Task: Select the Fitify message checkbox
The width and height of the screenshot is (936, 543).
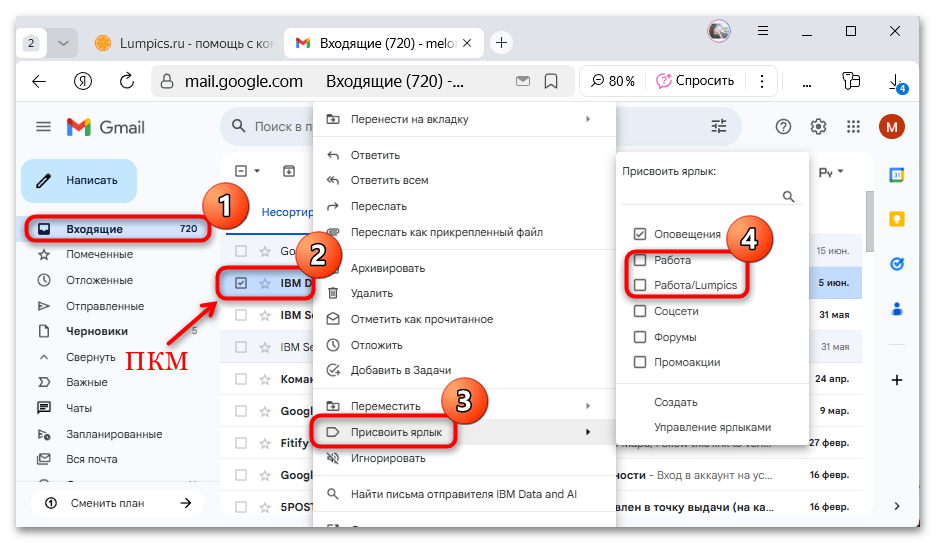Action: pos(241,443)
